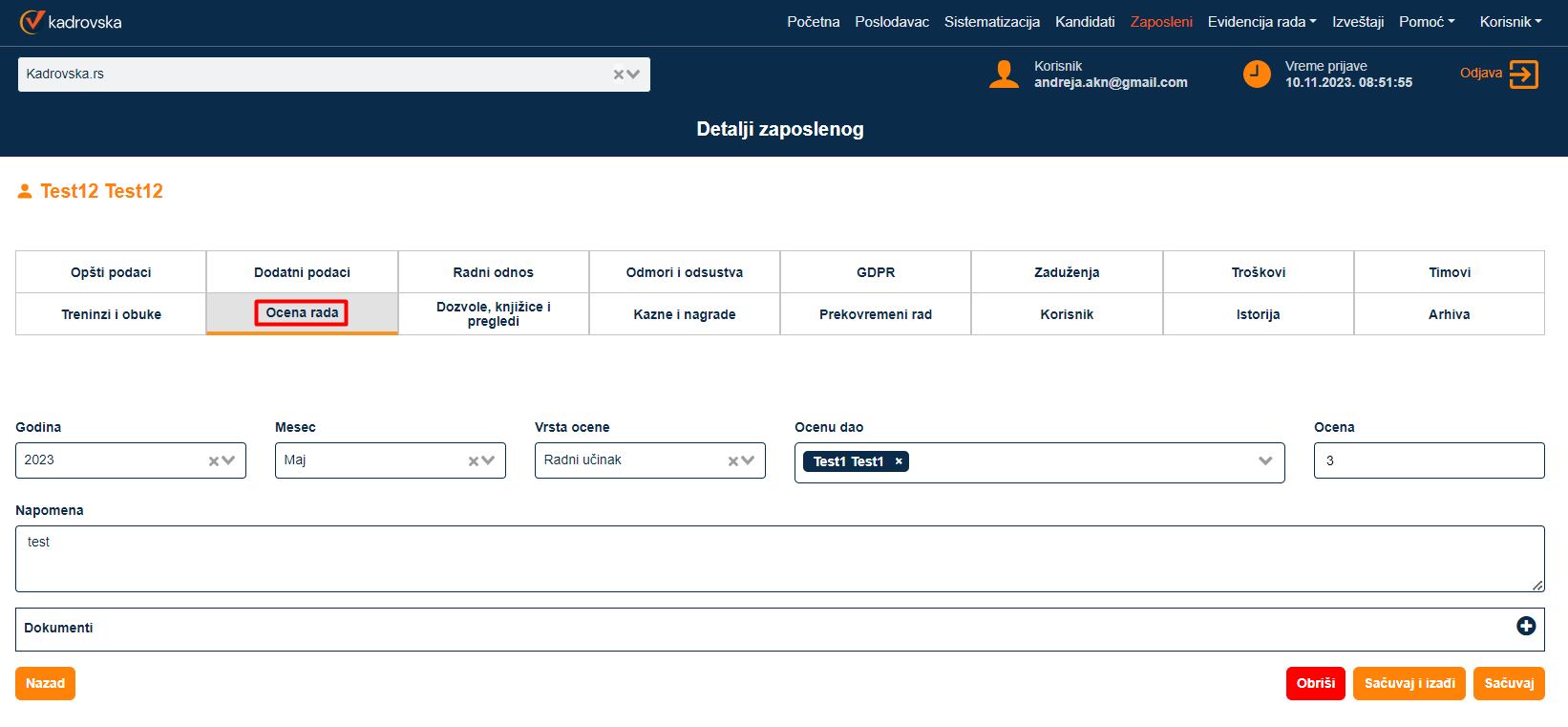
Task: Click the kadrovska logo icon
Action: [32, 21]
